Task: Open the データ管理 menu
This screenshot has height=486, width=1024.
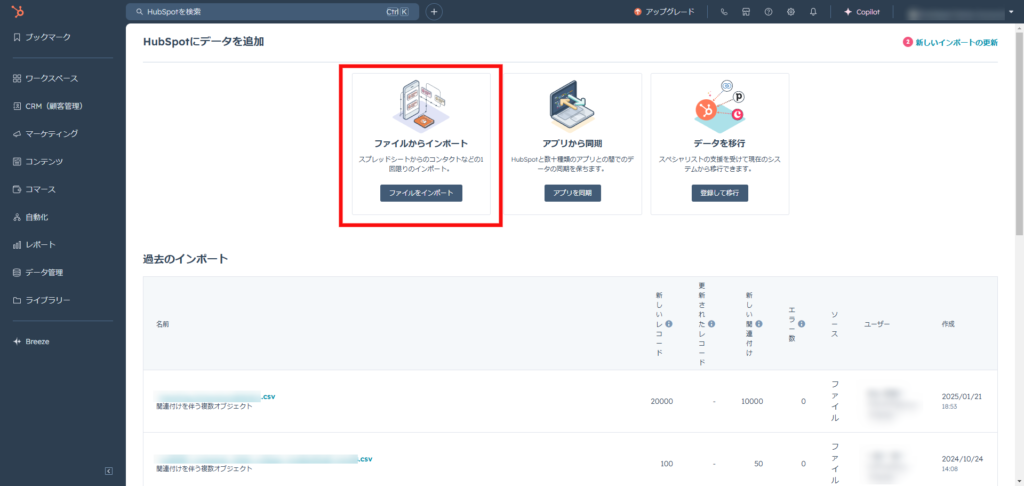Action: (x=38, y=272)
